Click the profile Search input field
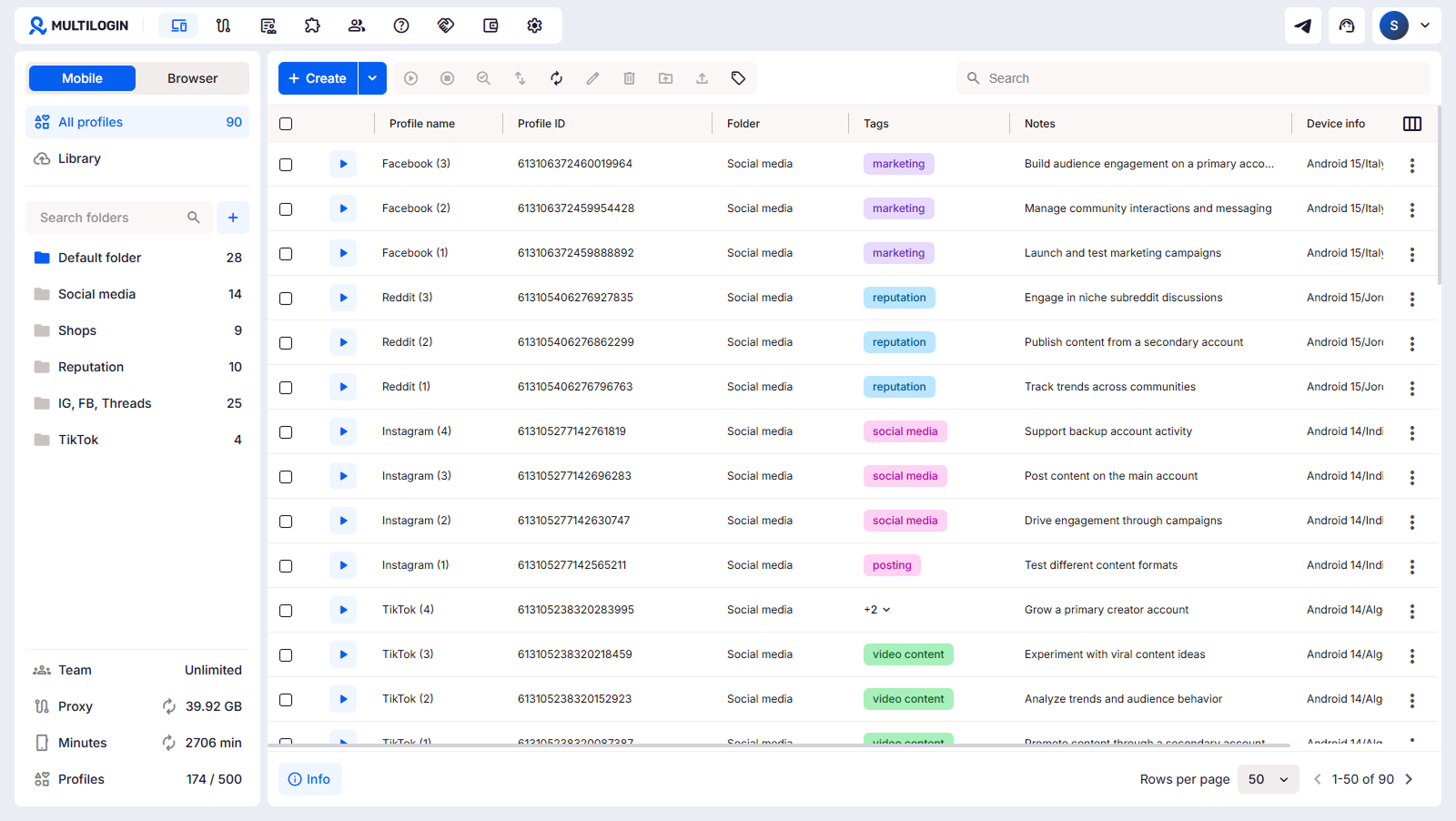The image size is (1456, 821). coord(1192,78)
